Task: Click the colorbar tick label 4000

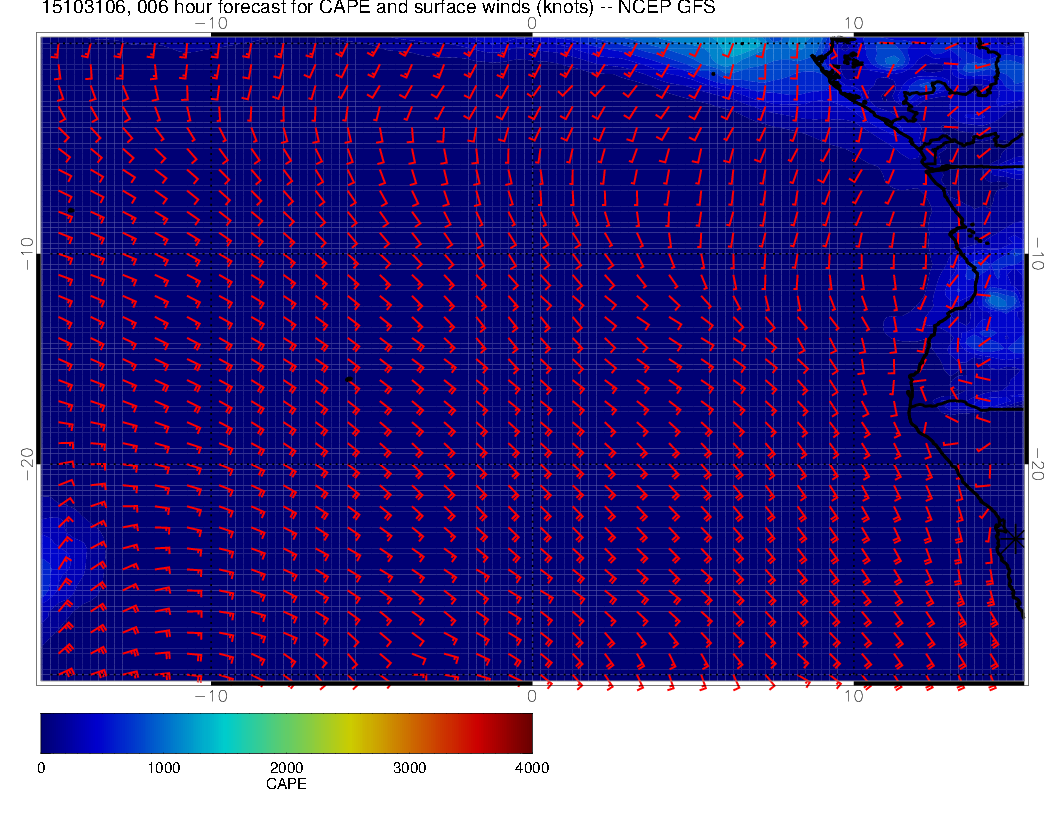Action: [x=532, y=768]
